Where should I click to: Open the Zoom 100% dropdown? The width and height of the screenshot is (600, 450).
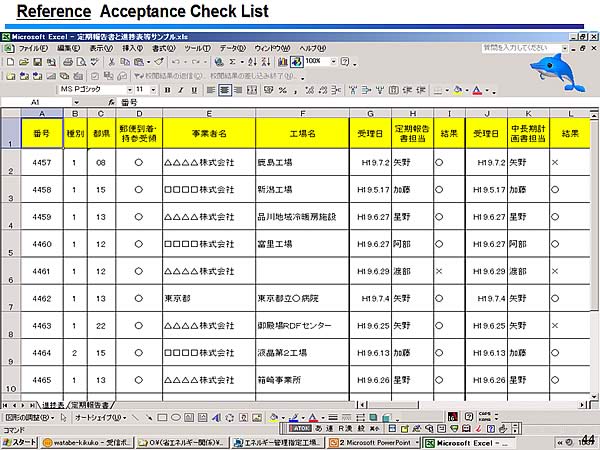(334, 61)
